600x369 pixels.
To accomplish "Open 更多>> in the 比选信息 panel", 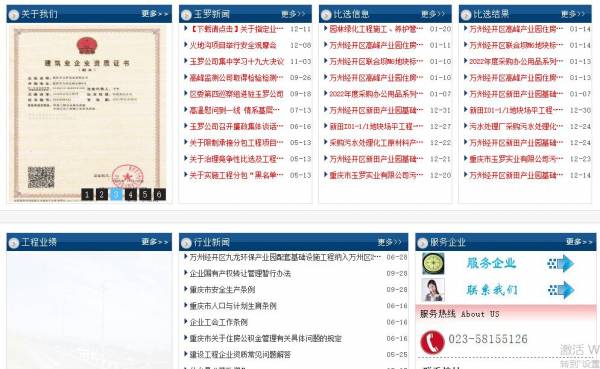I will pyautogui.click(x=433, y=14).
